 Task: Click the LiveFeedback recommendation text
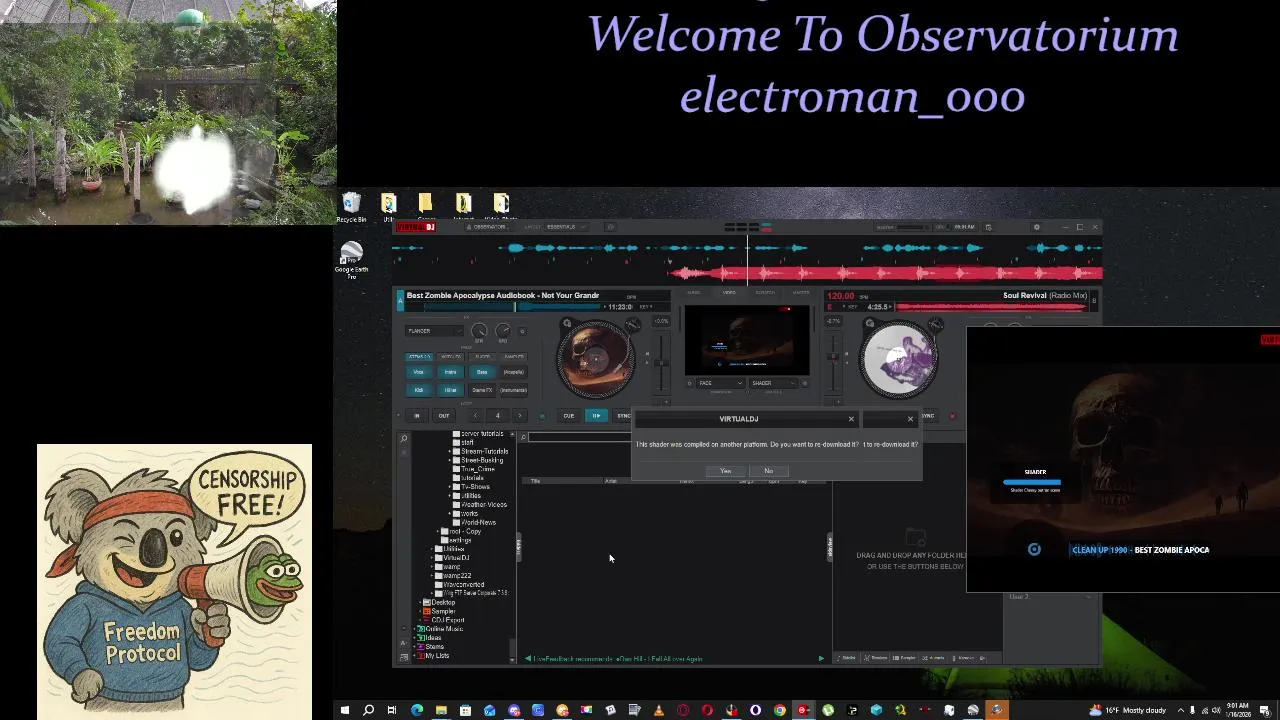click(x=618, y=659)
